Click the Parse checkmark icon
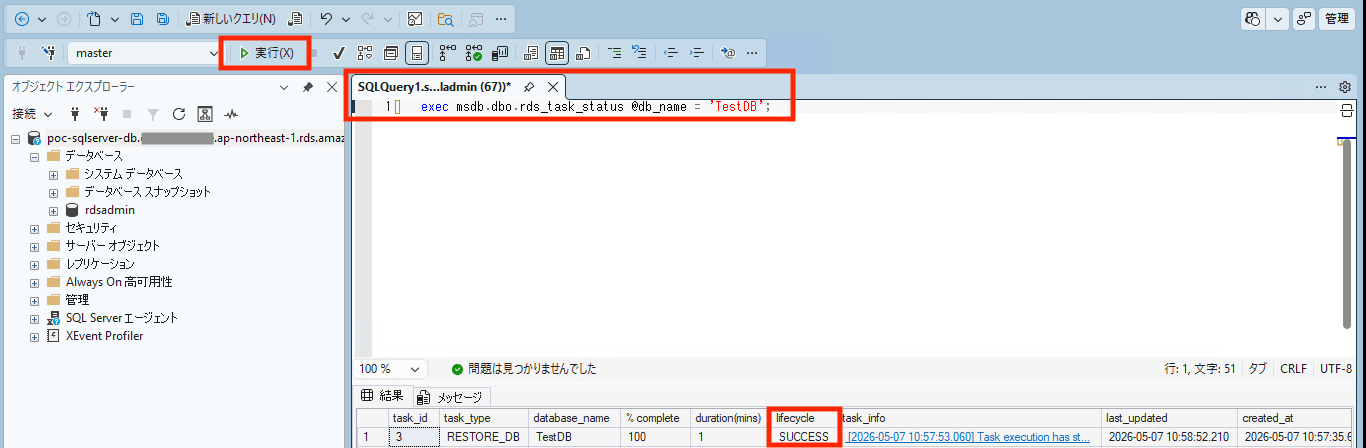 pyautogui.click(x=339, y=52)
